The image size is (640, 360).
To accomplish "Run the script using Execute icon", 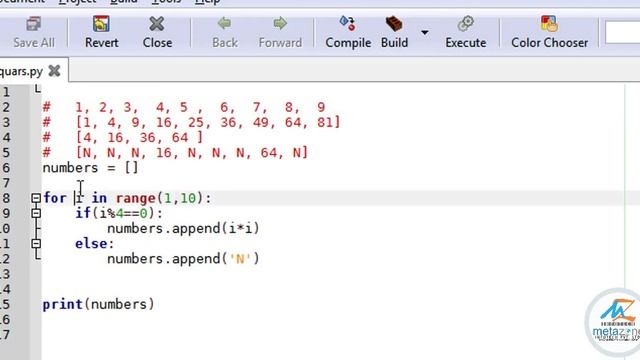I will [x=465, y=32].
